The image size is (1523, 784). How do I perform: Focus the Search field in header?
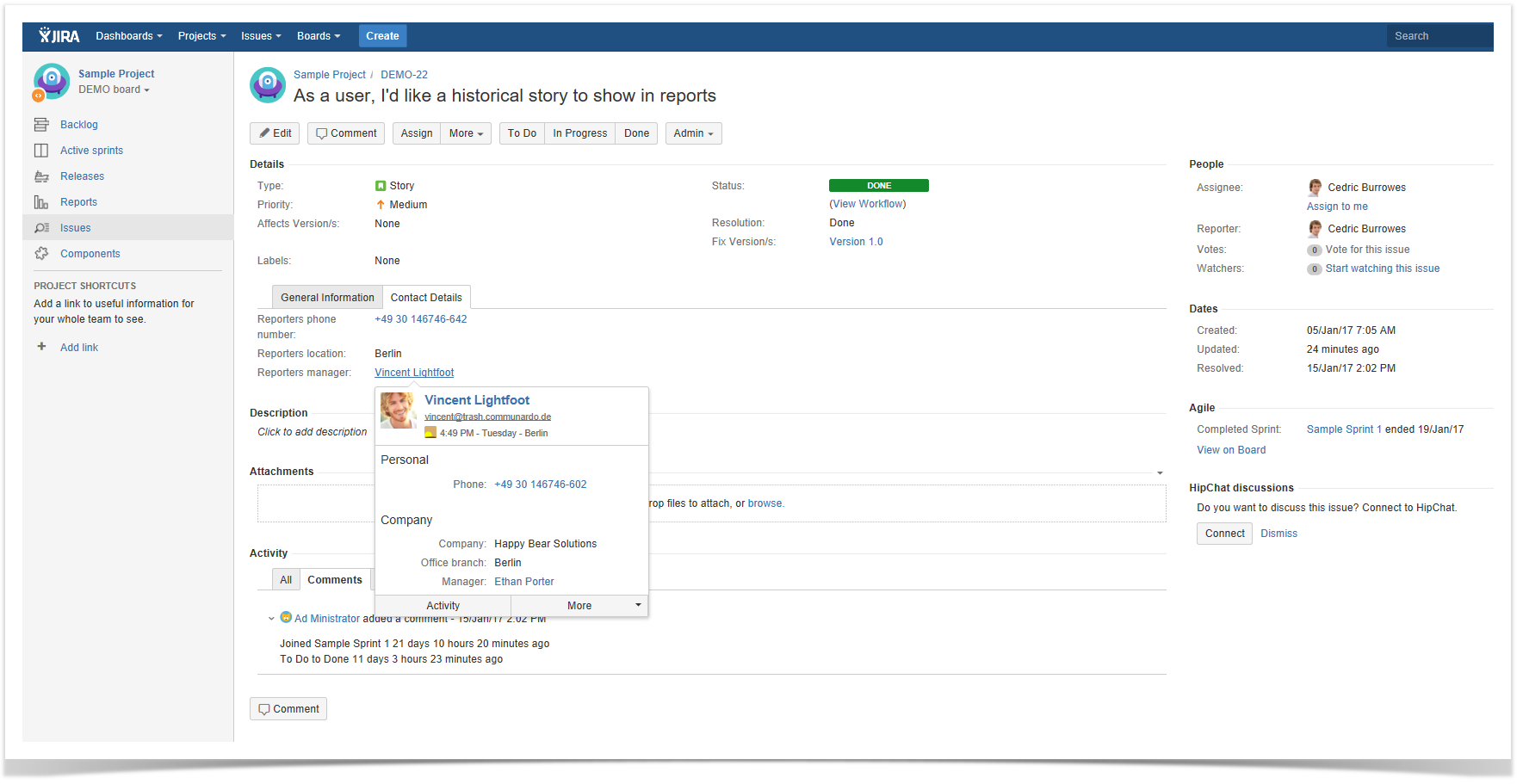(1439, 36)
